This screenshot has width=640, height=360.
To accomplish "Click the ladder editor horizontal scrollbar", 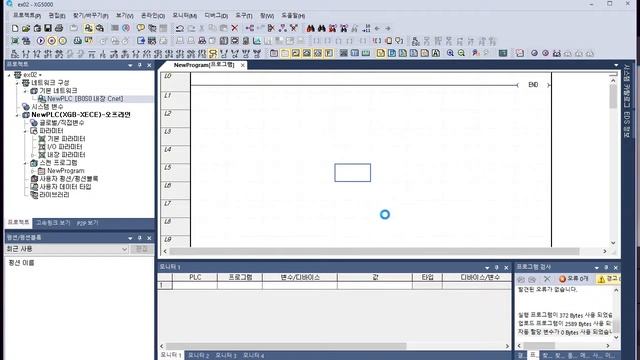I will tap(374, 251).
